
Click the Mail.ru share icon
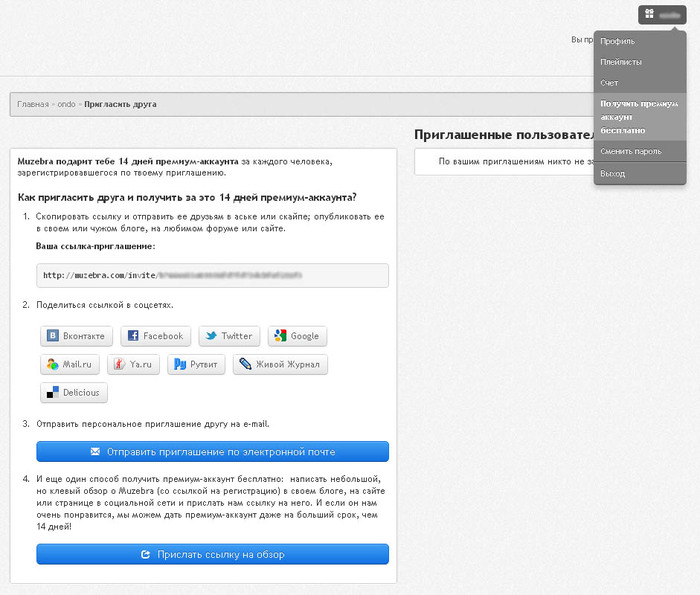pos(53,364)
